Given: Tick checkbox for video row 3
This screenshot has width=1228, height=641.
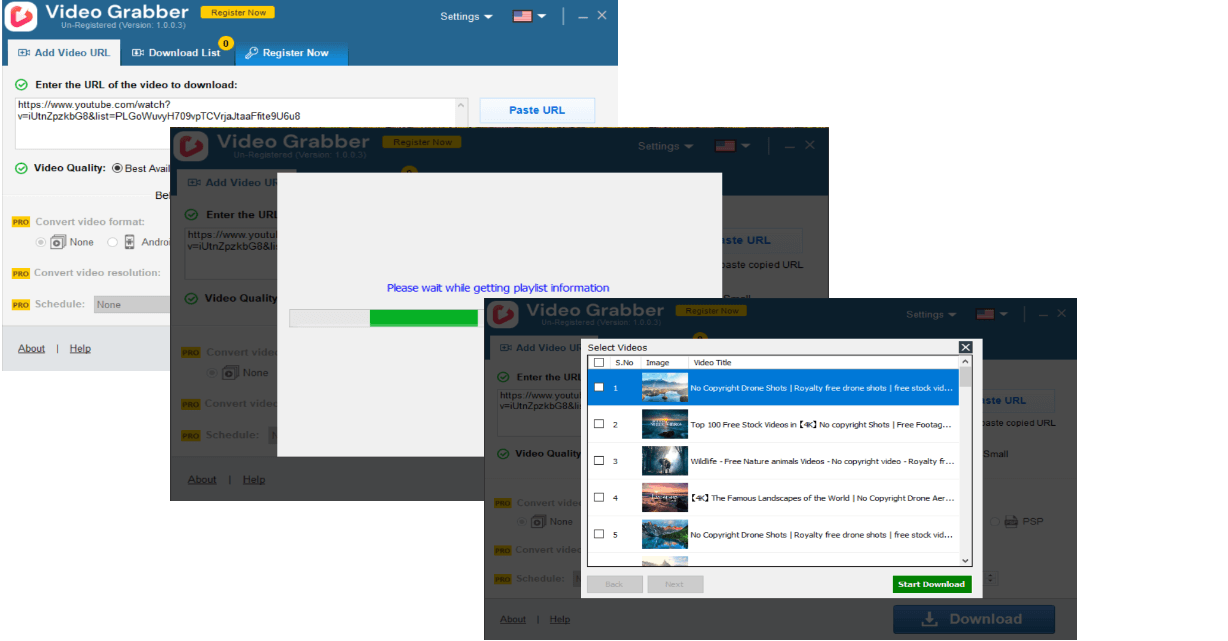Looking at the screenshot, I should 599,461.
